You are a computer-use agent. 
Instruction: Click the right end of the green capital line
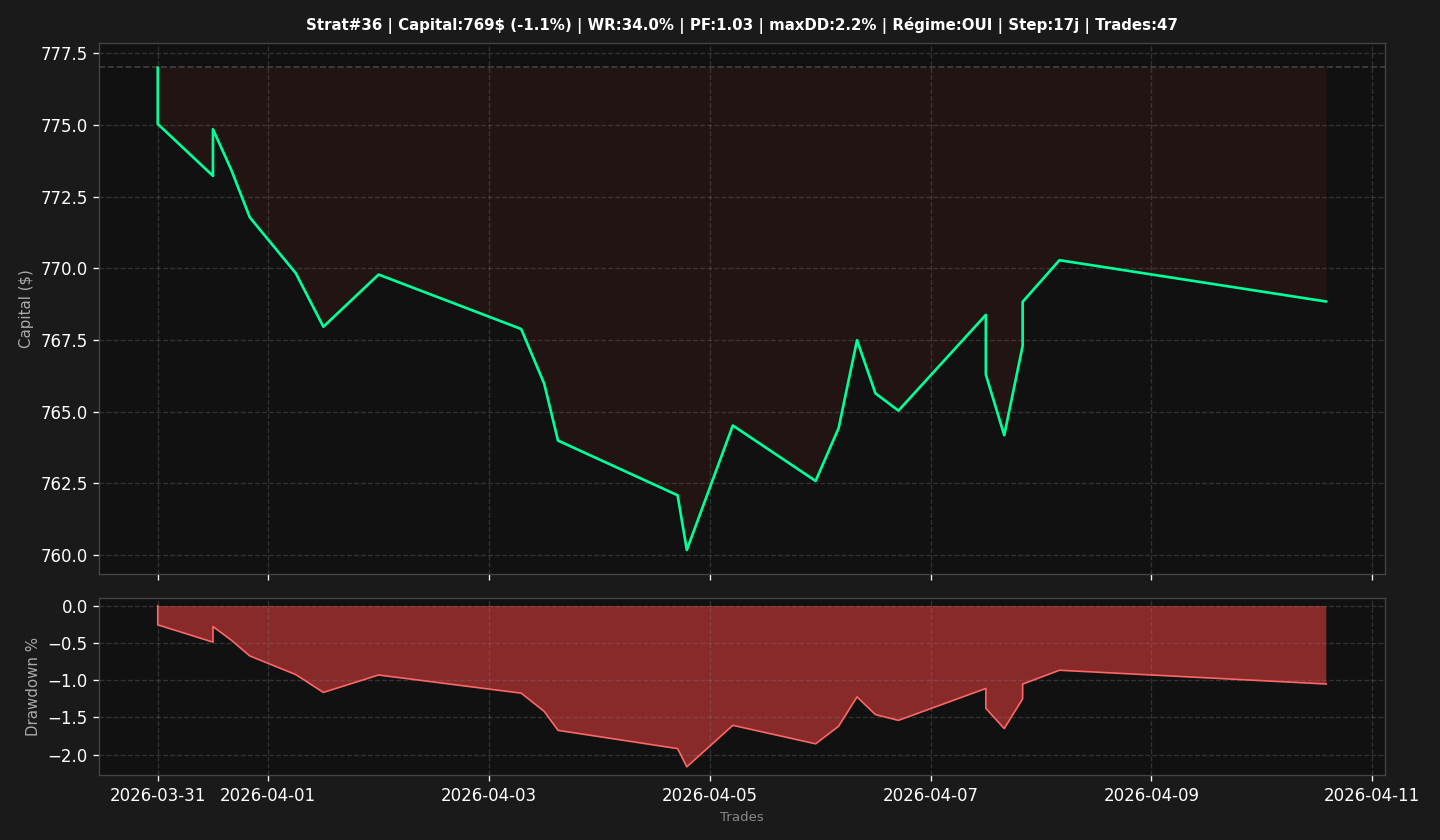[1326, 301]
